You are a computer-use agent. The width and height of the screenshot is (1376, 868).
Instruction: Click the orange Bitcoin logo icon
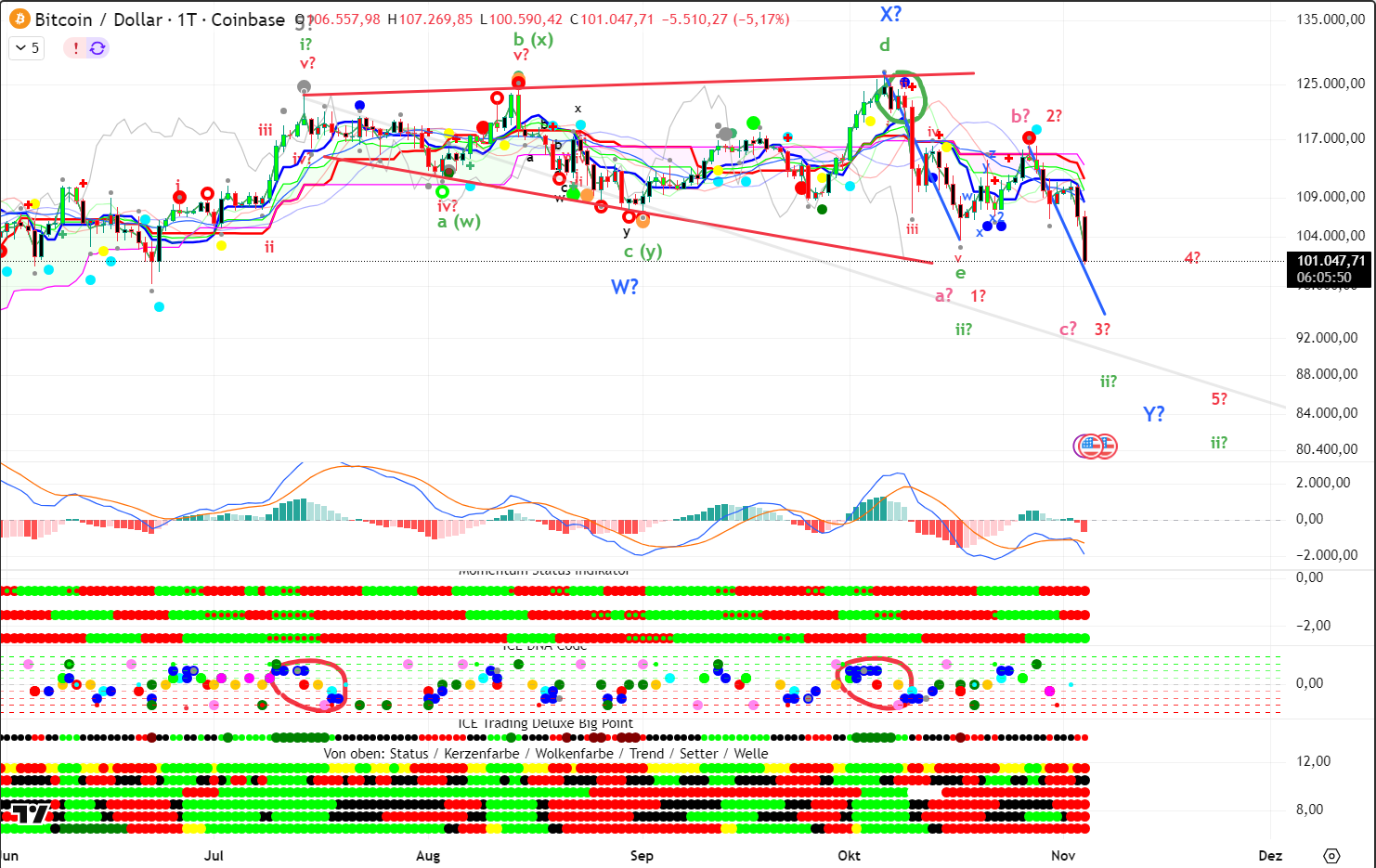(19, 19)
